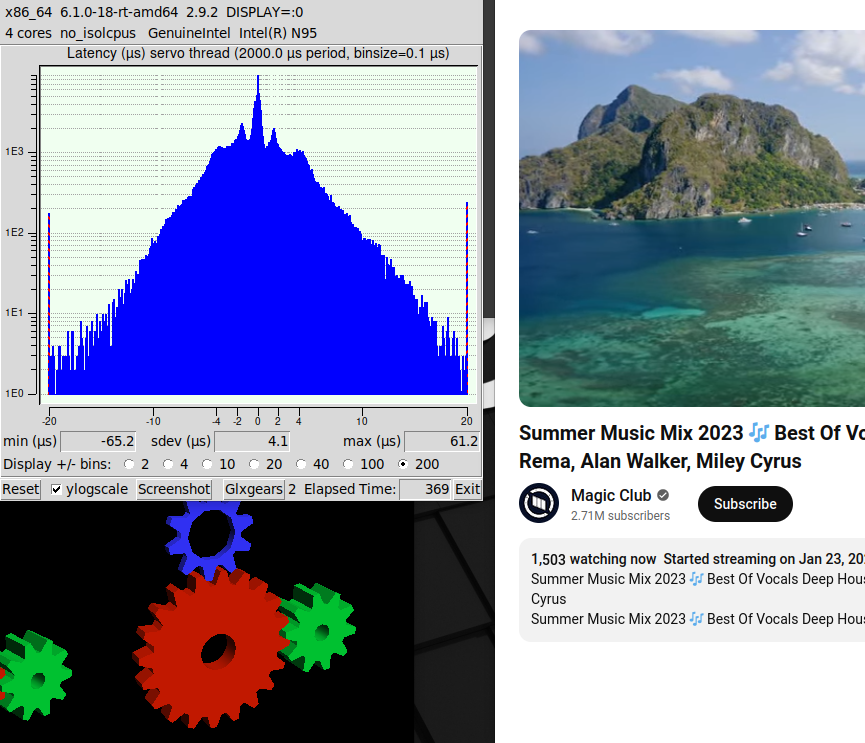Click the 2.71M subscribers text
This screenshot has height=743, width=865.
[620, 516]
